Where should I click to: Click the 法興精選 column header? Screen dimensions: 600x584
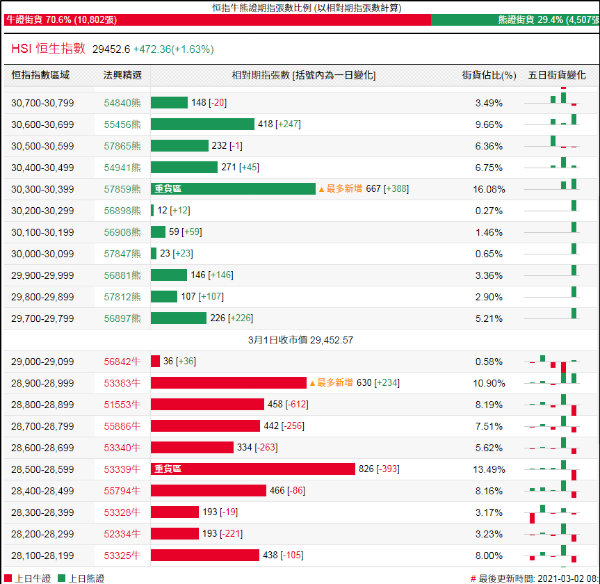(x=122, y=75)
